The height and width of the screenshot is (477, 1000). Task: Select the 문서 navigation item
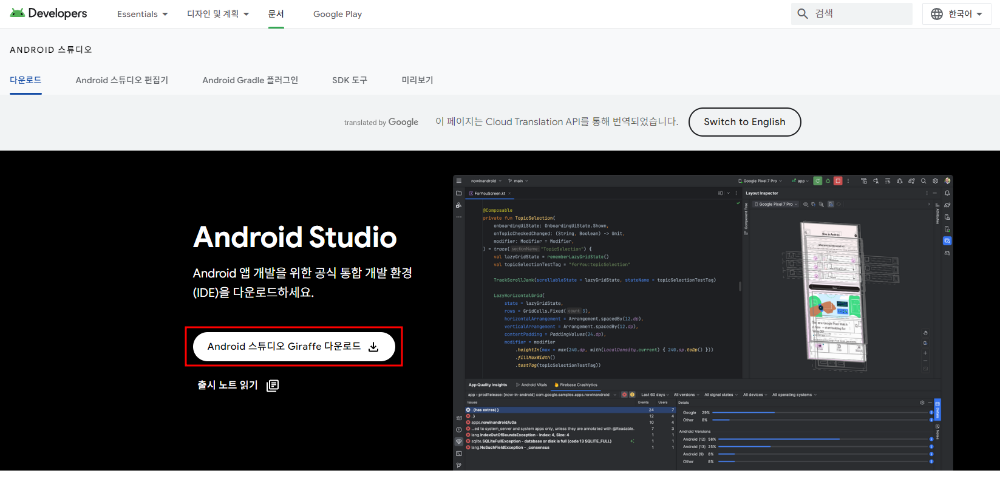276,14
